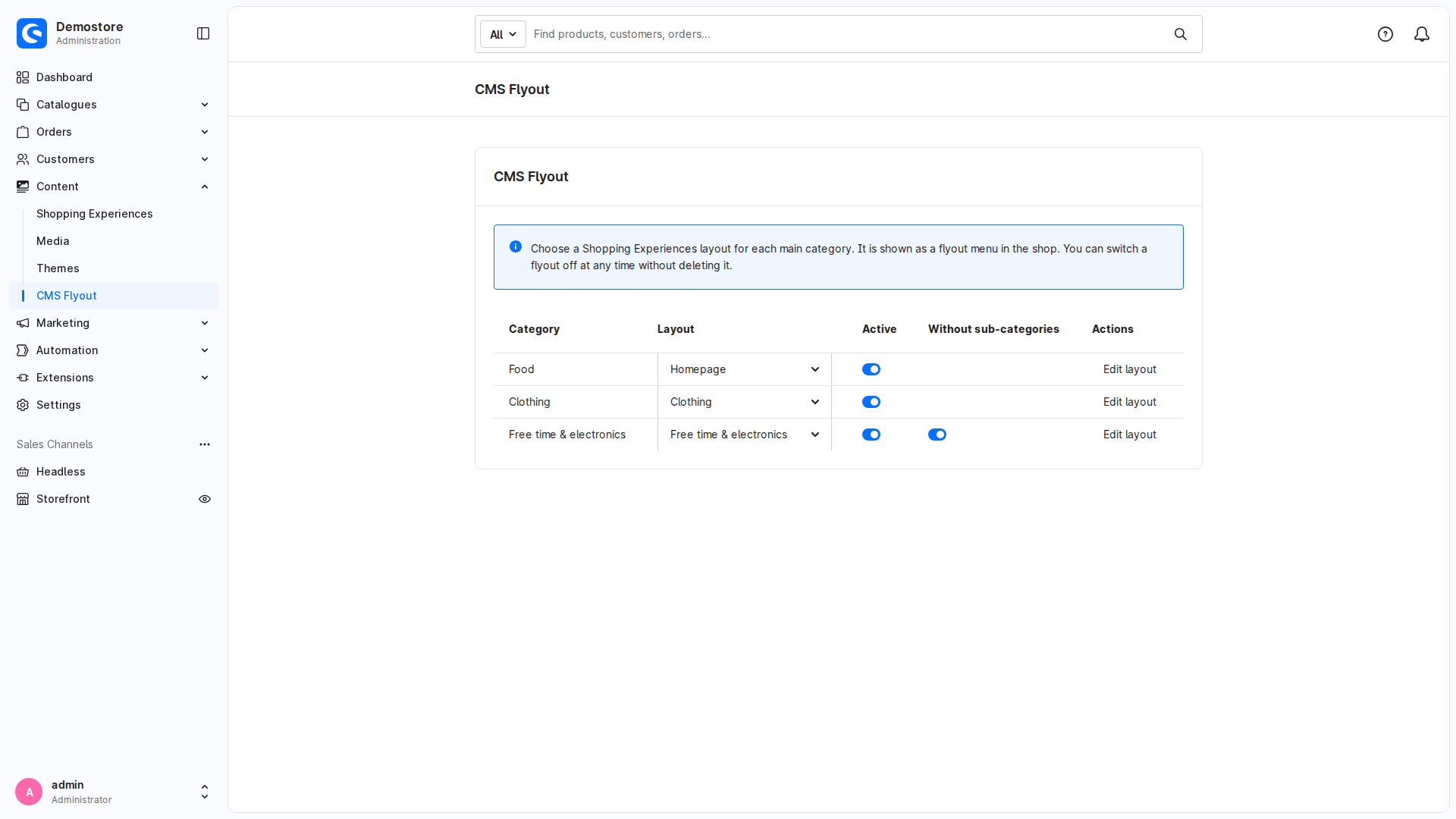Screen dimensions: 1456x819
Task: Disable Without sub-categories for Free time & electronics
Action: tap(937, 435)
